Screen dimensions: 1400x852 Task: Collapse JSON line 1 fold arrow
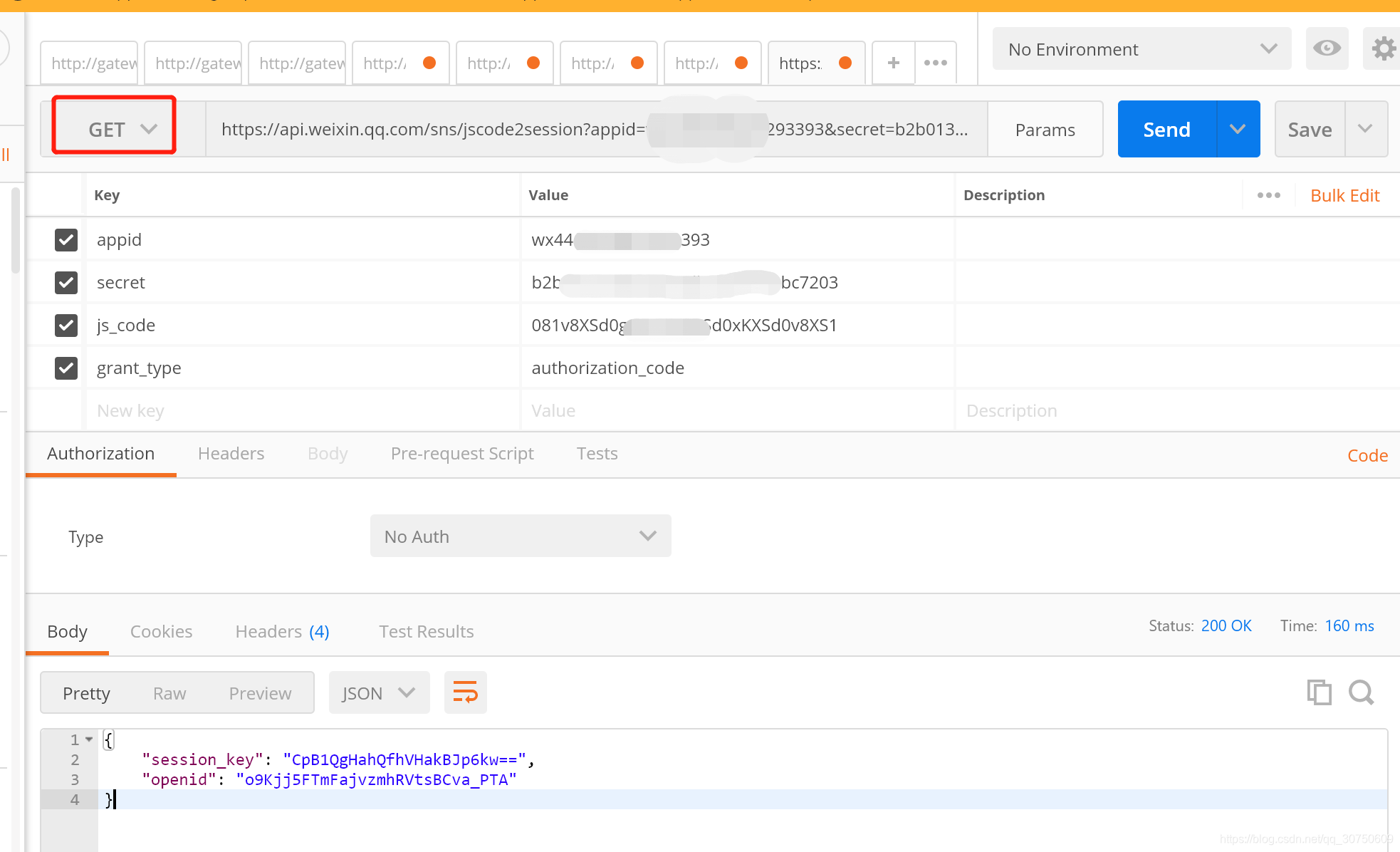(89, 739)
